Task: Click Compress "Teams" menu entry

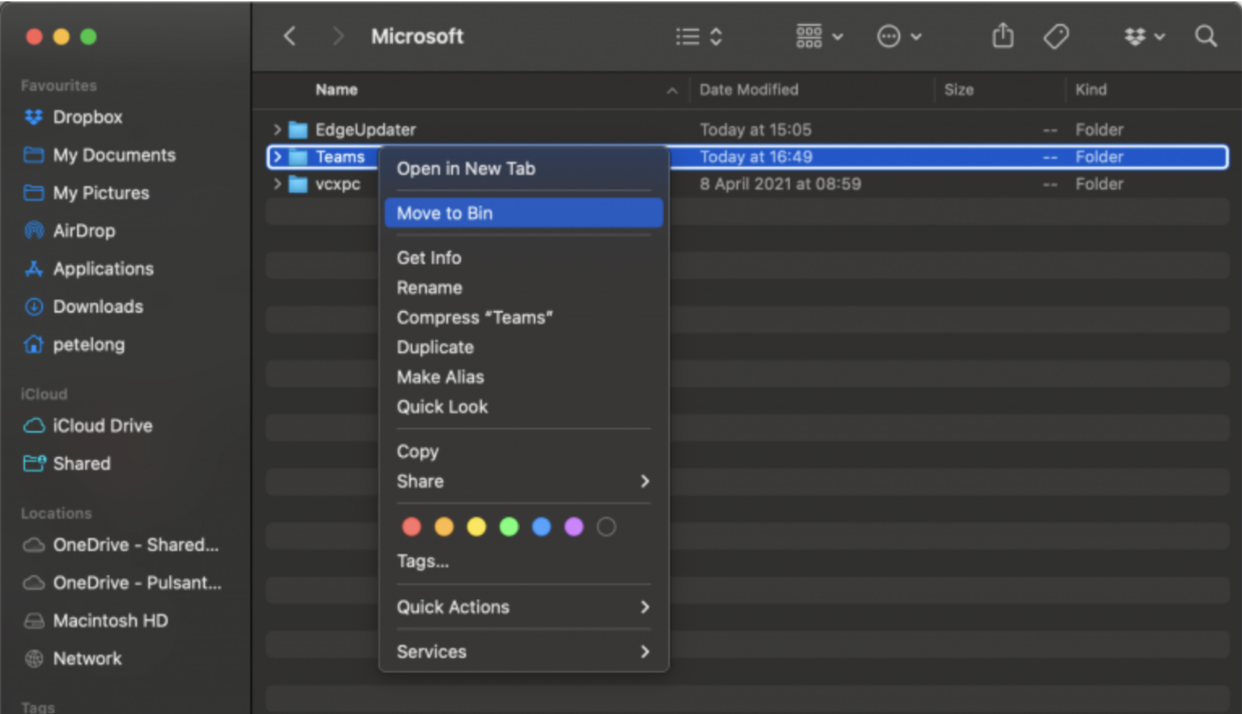Action: (x=475, y=318)
